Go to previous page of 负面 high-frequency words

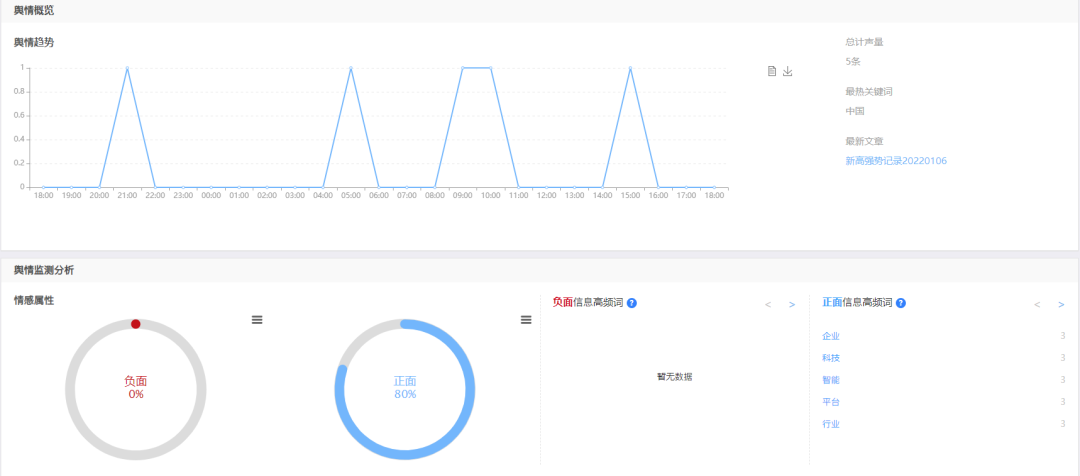click(768, 304)
